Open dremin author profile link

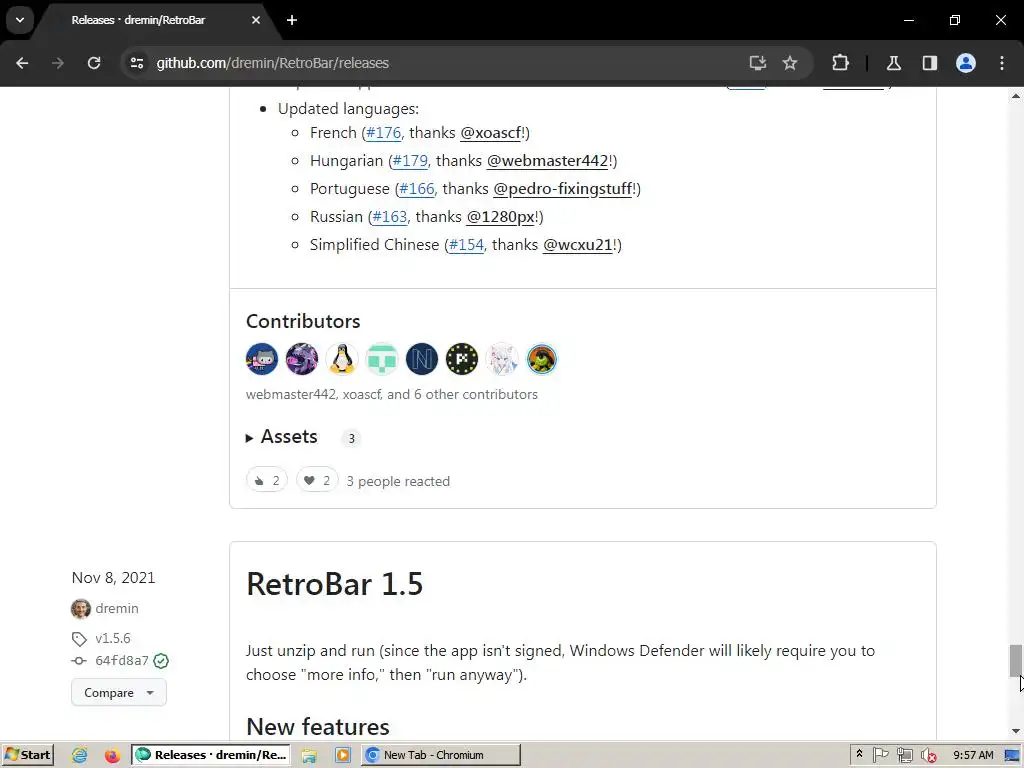tap(117, 609)
